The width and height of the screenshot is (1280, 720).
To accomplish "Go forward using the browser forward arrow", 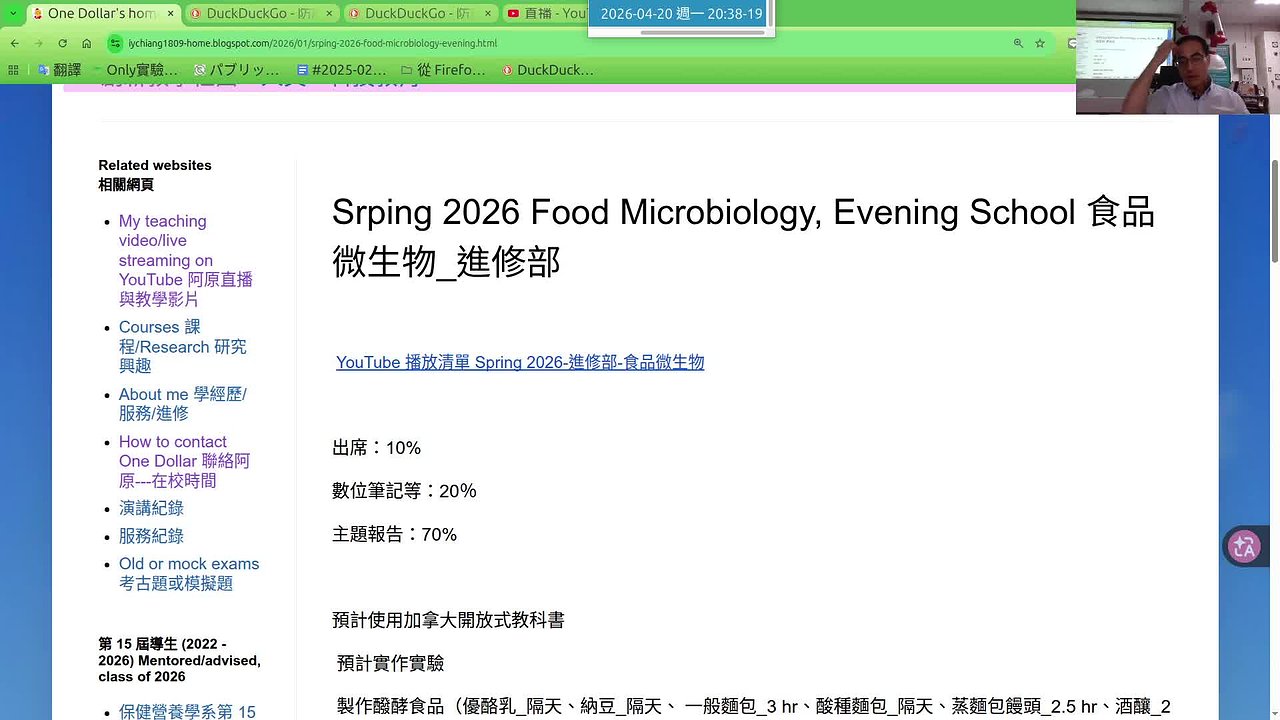I will 38,43.
